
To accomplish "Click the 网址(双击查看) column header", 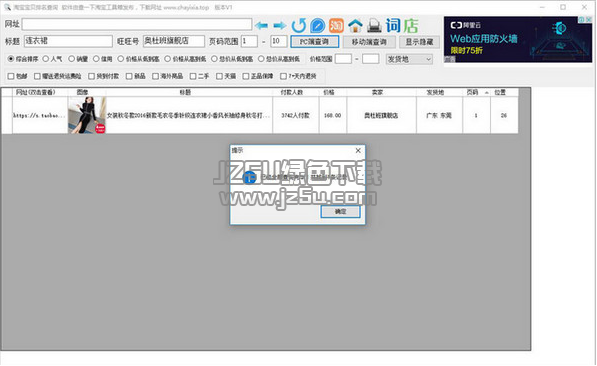I will tap(40, 92).
